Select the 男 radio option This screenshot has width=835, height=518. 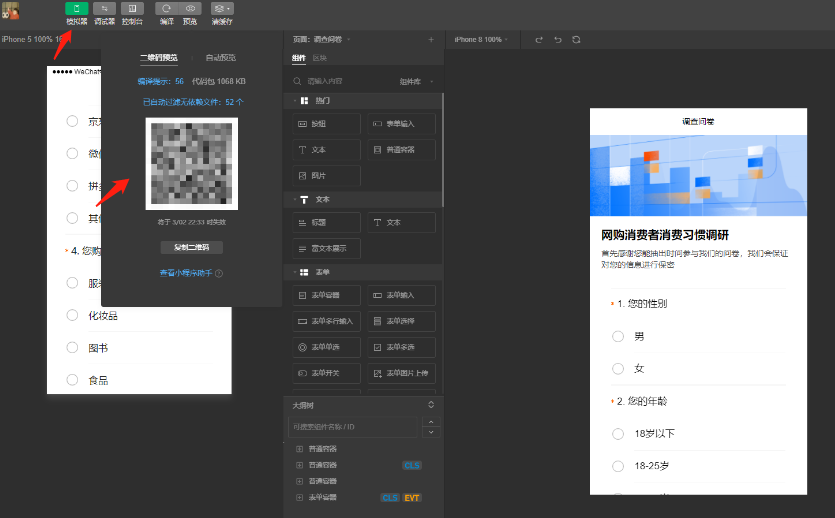[618, 337]
